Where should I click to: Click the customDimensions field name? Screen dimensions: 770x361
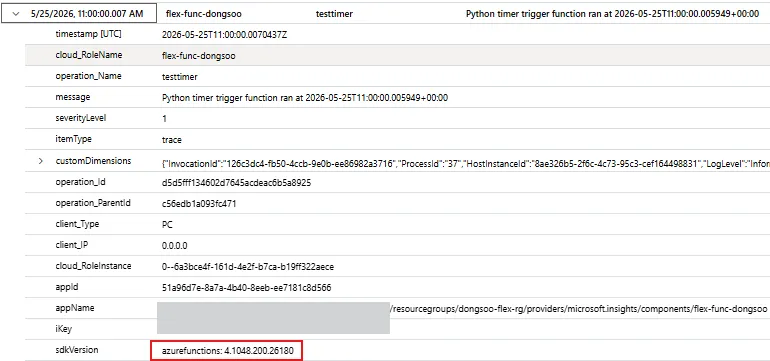[93, 161]
